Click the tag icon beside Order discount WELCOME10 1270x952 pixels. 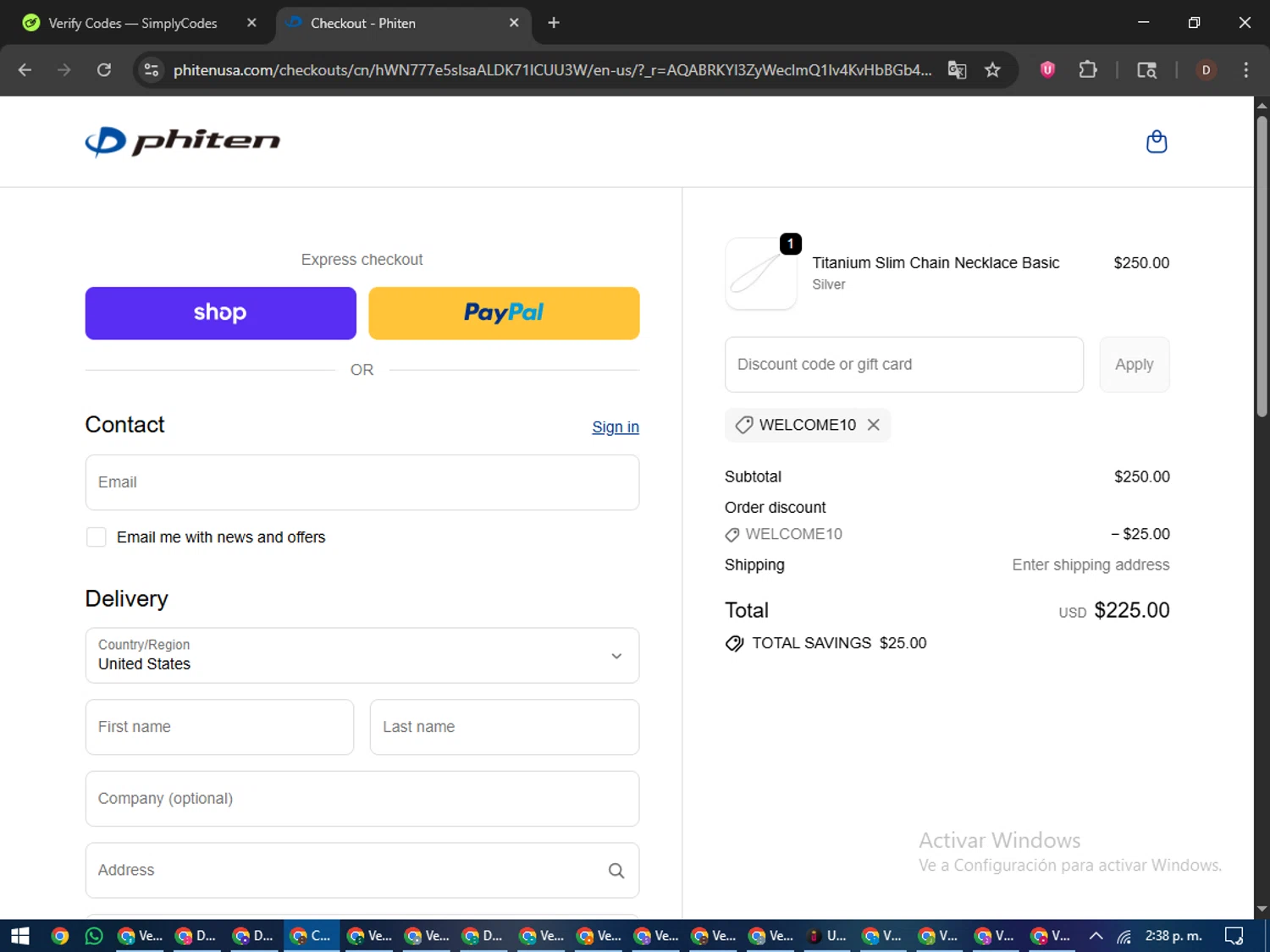click(732, 535)
